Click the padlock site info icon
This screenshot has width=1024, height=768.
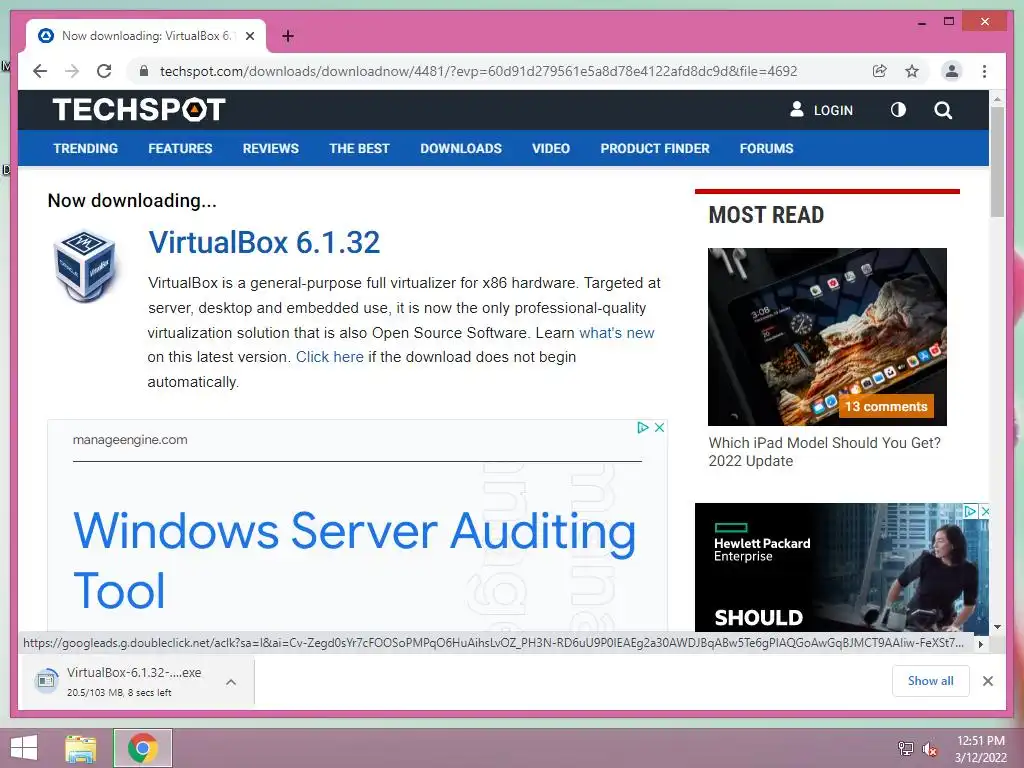tap(144, 71)
